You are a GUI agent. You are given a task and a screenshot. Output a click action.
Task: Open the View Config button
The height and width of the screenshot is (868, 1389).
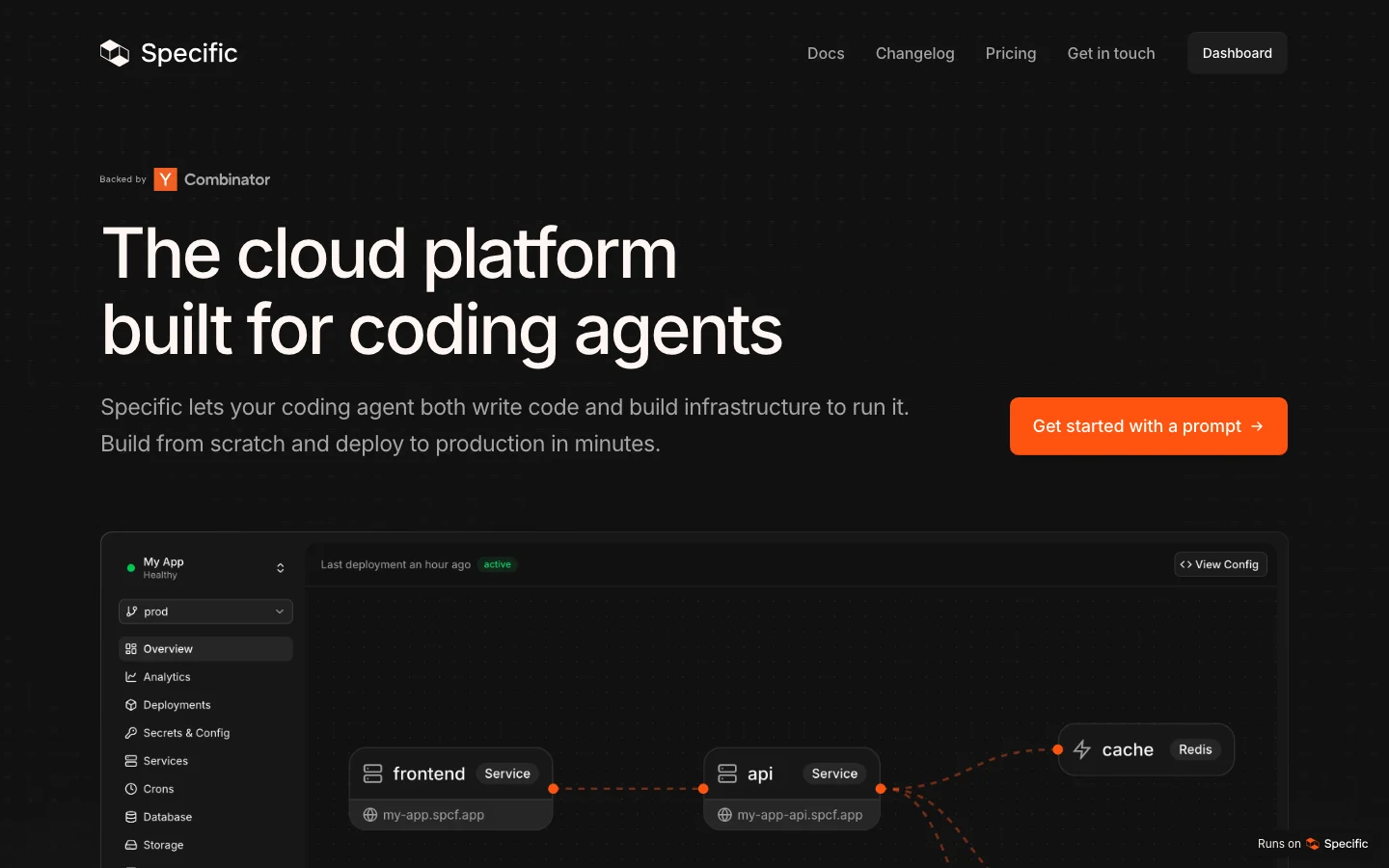tap(1220, 564)
